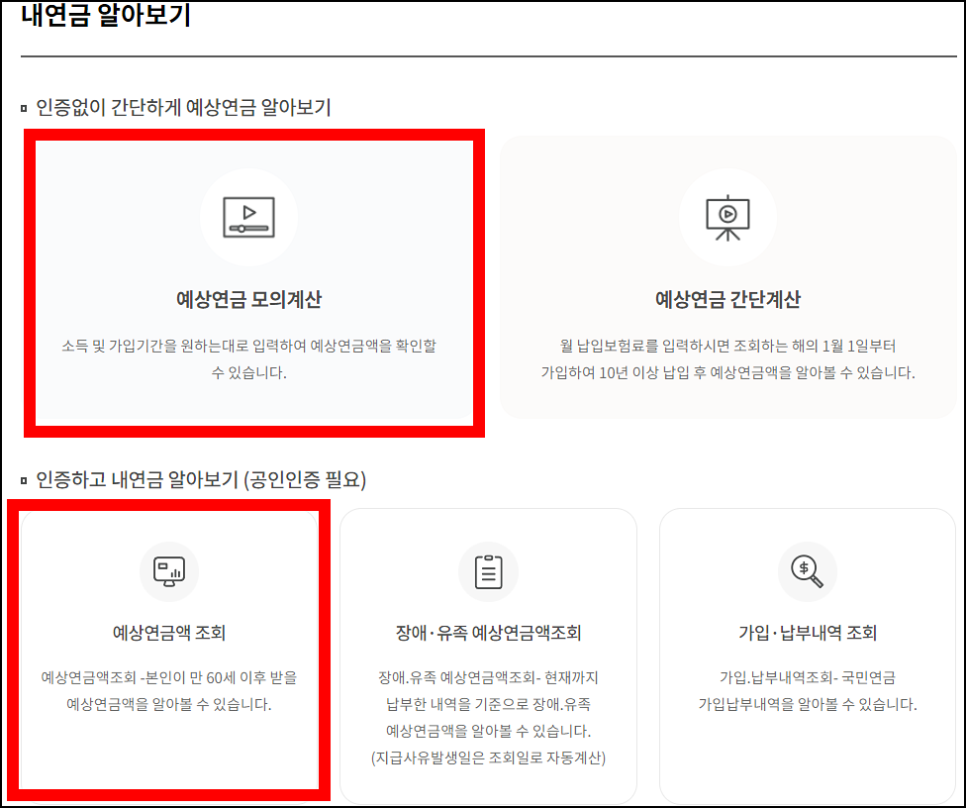
Task: Click the text 가입하여 10년 이상 납입 후 예상연금액을
Action: (x=667, y=373)
